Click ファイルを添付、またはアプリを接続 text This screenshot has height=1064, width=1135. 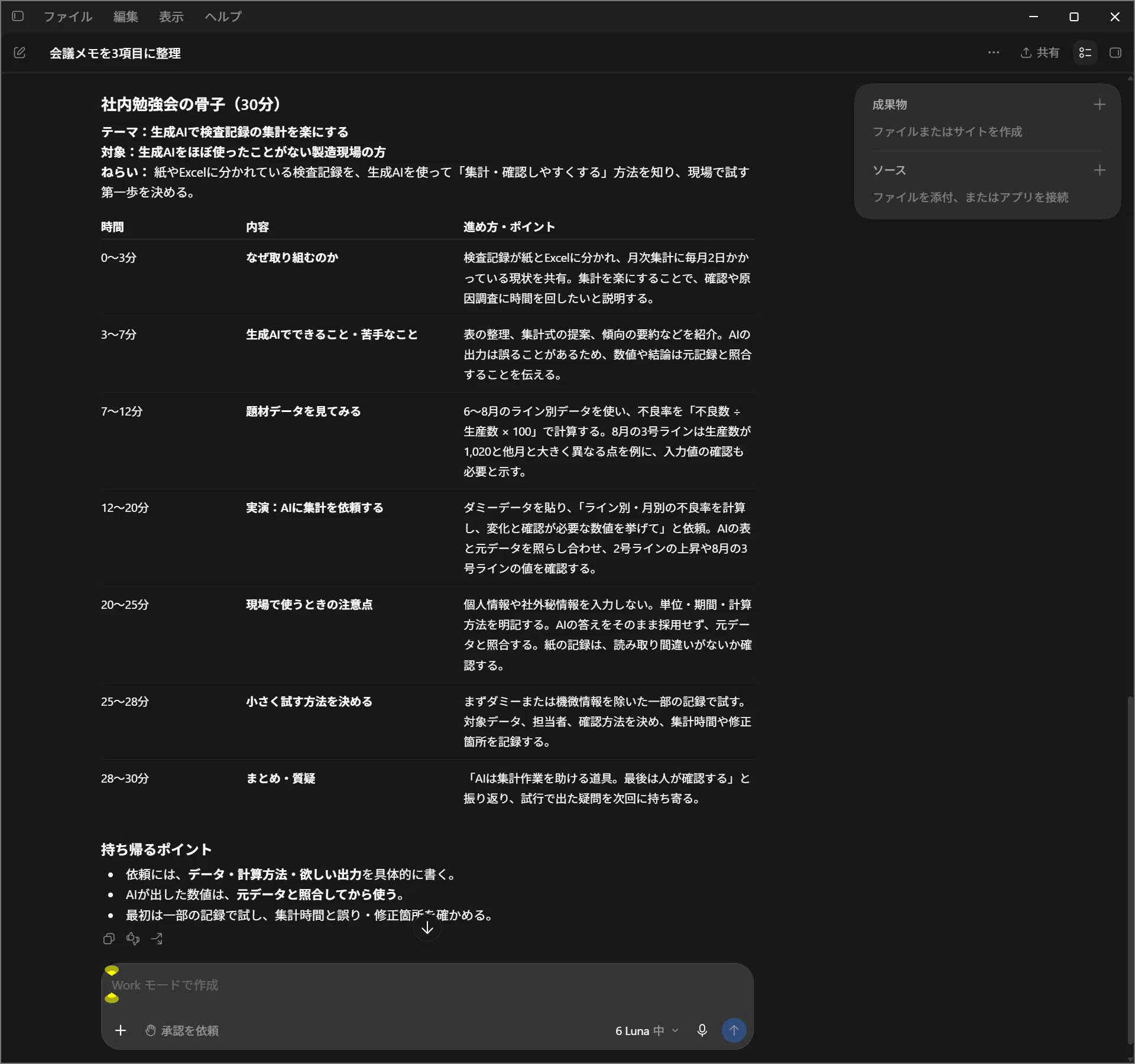coord(970,197)
